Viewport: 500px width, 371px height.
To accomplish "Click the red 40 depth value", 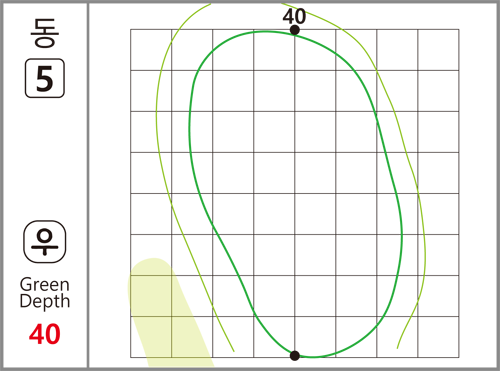I will click(45, 334).
